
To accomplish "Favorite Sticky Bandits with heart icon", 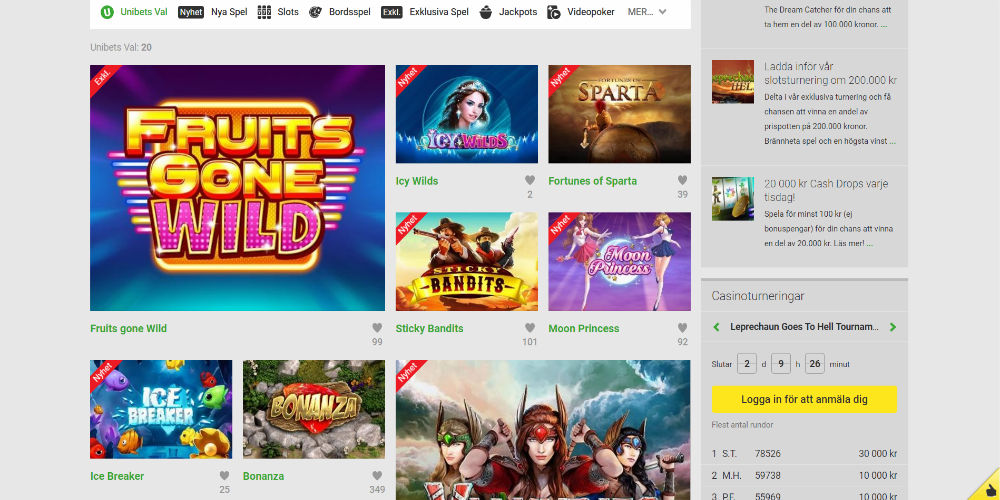I will pos(530,328).
